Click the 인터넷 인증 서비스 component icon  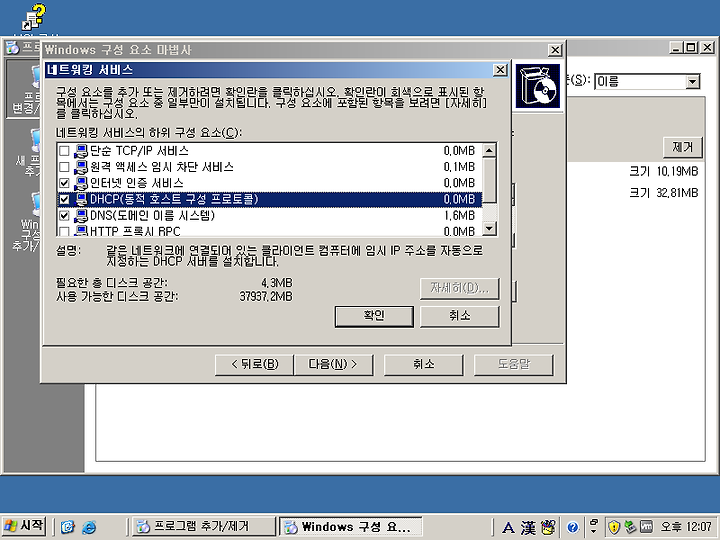81,183
